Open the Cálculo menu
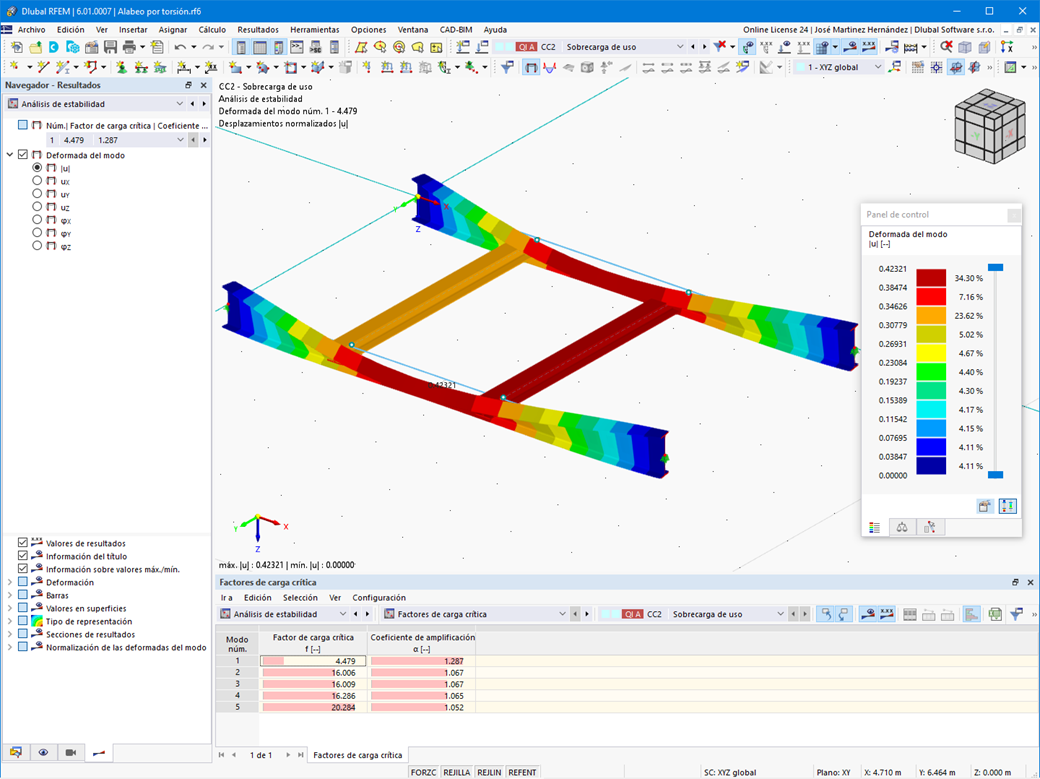The height and width of the screenshot is (779, 1040). tap(212, 29)
